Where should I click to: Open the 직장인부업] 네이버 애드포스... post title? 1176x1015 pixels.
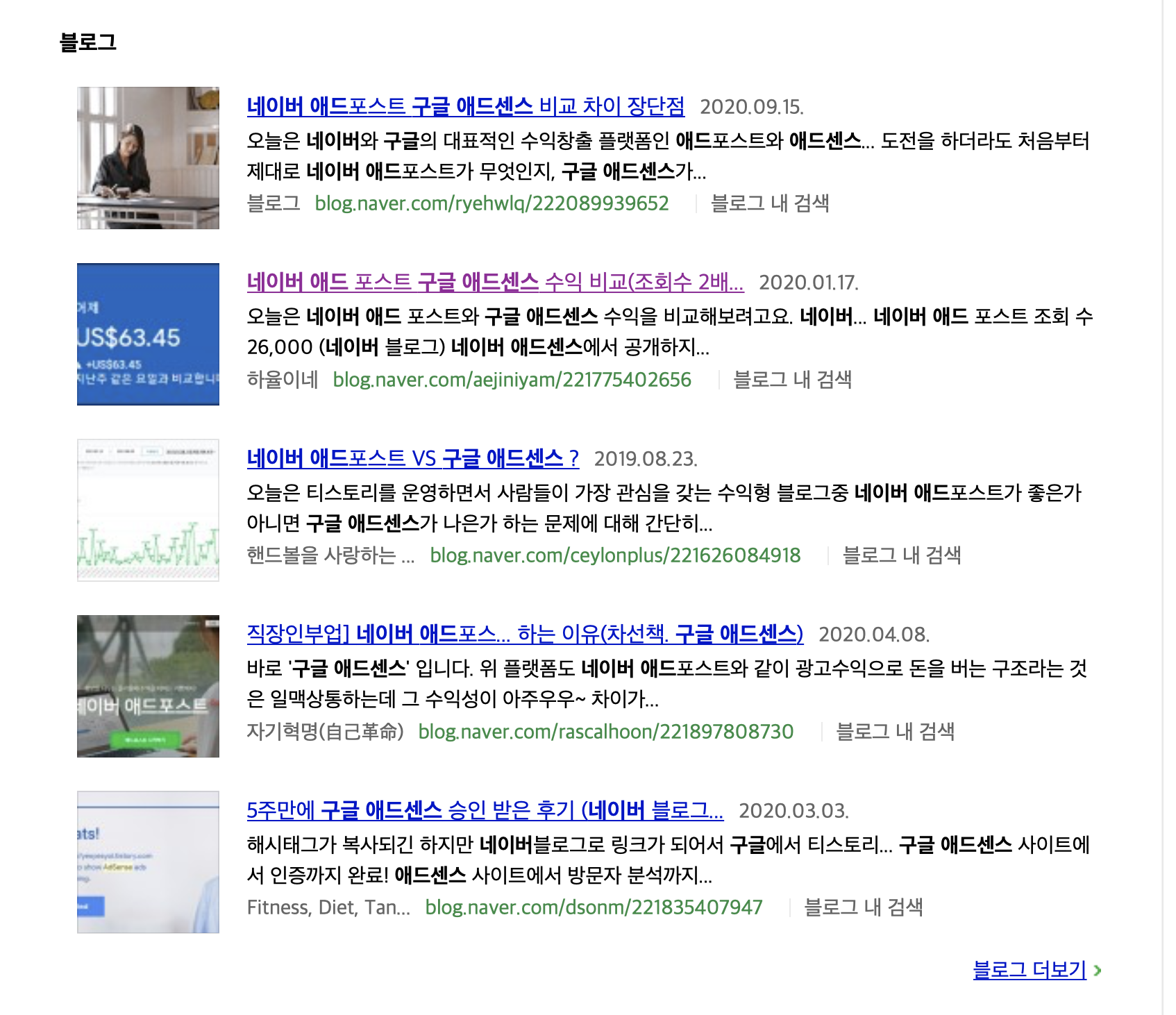(525, 634)
